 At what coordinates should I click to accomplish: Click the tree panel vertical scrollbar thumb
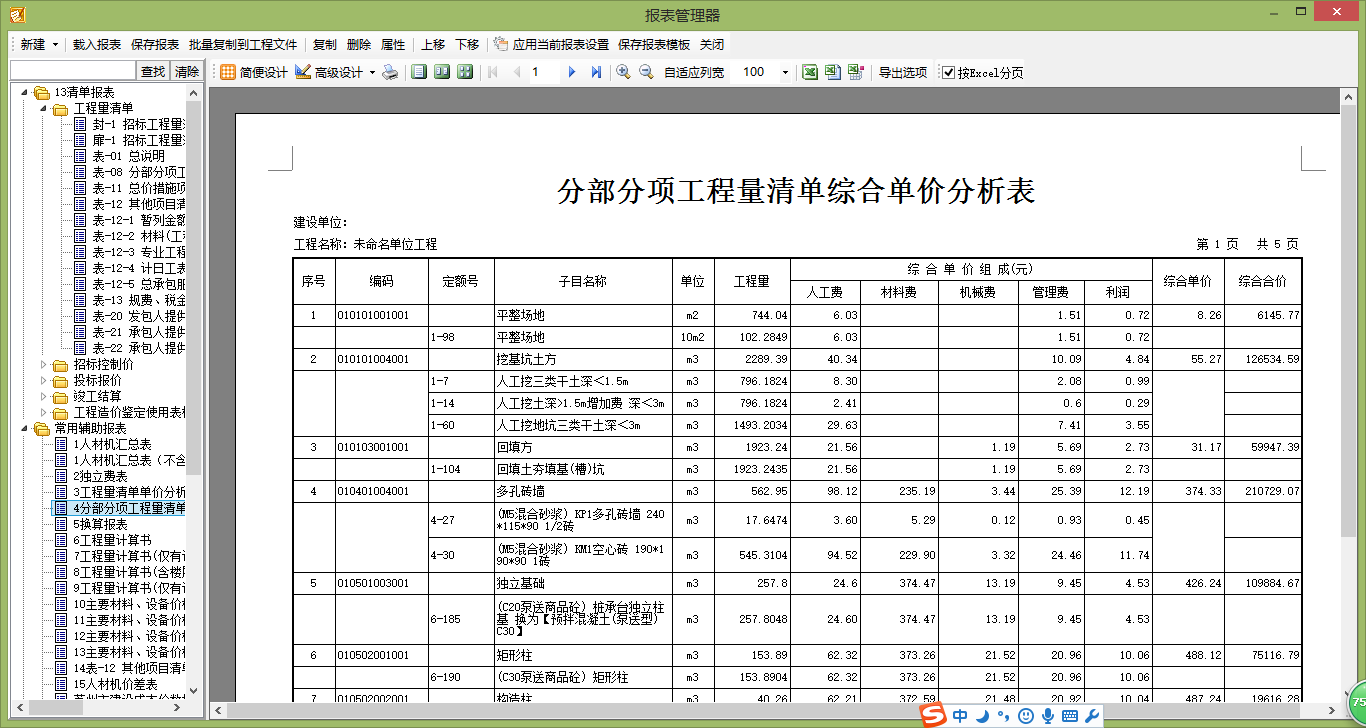pos(193,287)
